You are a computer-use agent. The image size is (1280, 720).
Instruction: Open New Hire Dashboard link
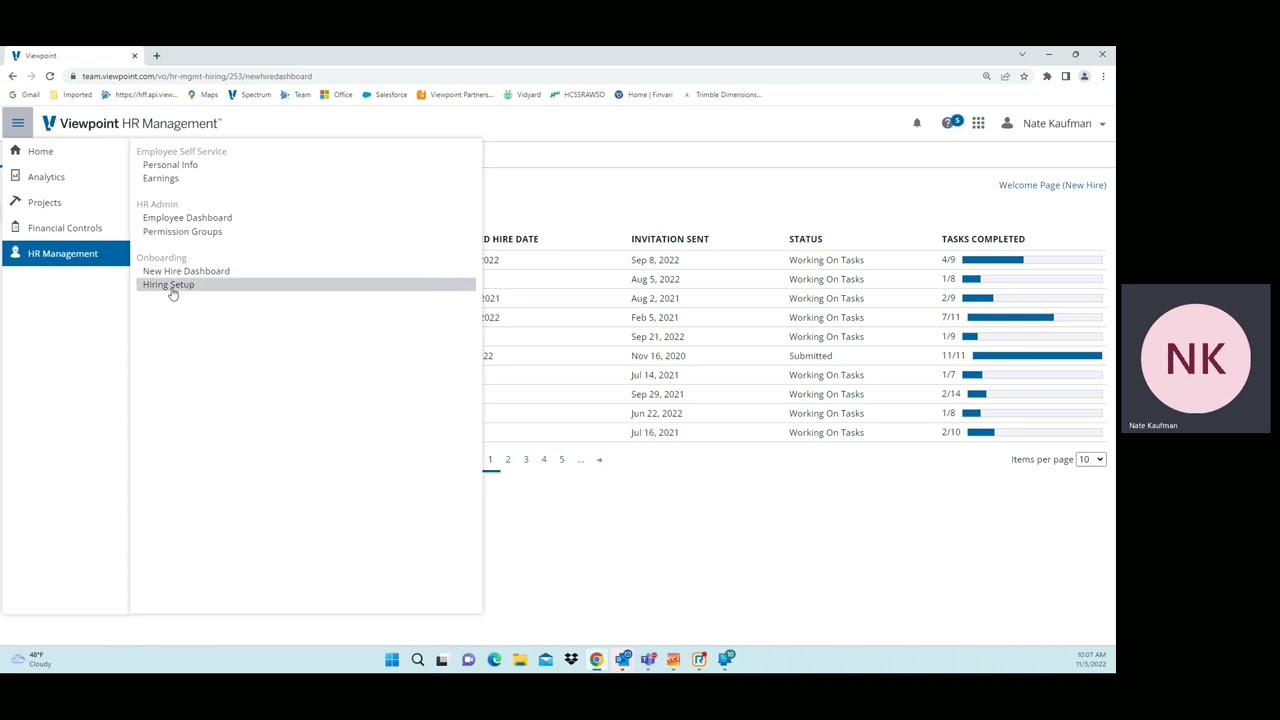tap(186, 271)
